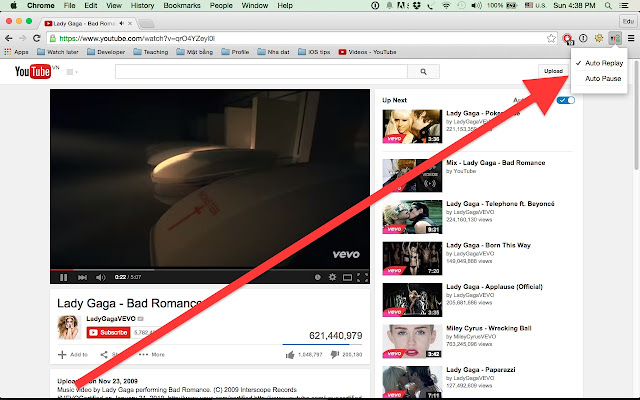The height and width of the screenshot is (400, 640).
Task: Open the Window menu
Action: coord(255,6)
